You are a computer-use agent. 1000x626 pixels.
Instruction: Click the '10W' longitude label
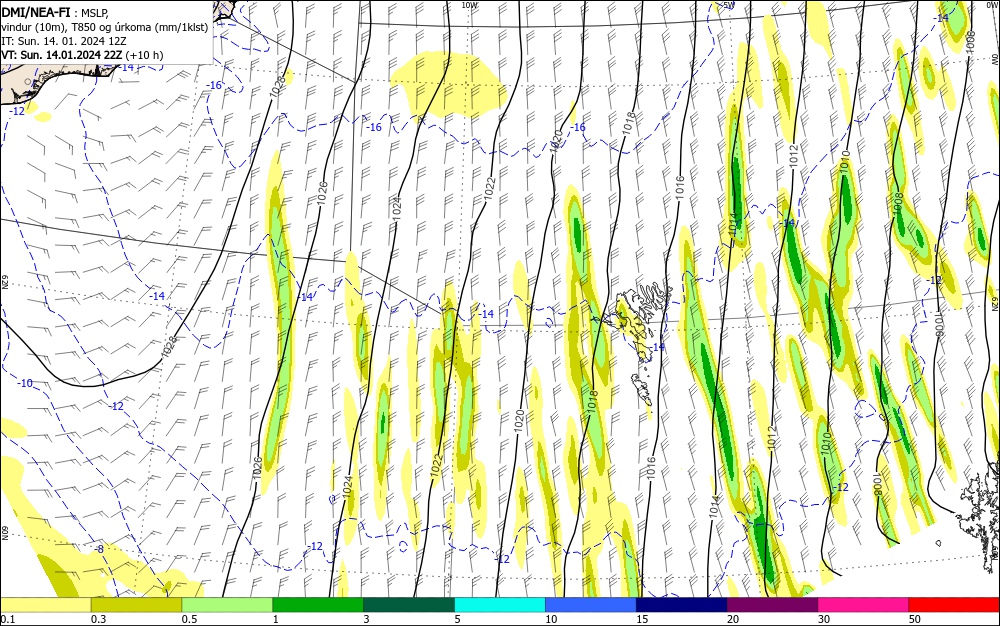click(469, 5)
